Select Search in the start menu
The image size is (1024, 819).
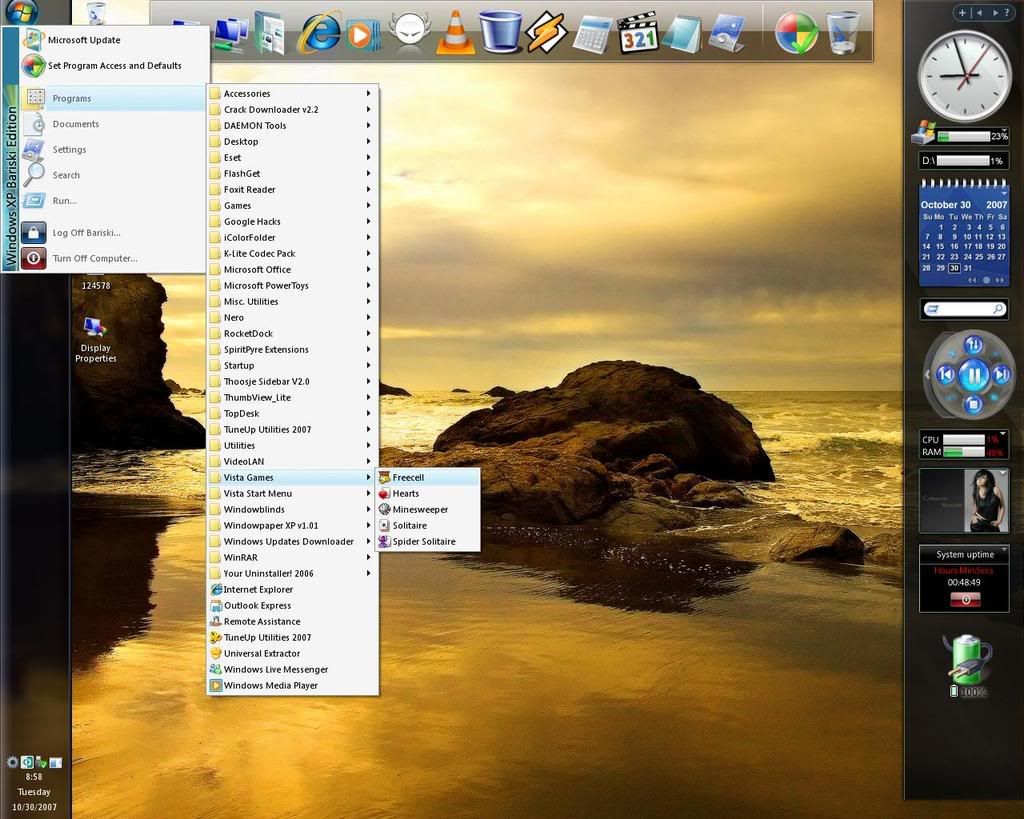tap(112, 175)
